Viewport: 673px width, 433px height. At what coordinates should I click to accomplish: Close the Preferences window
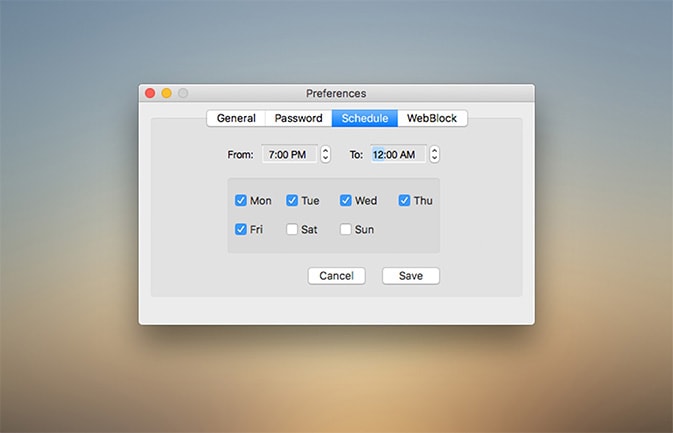[150, 93]
